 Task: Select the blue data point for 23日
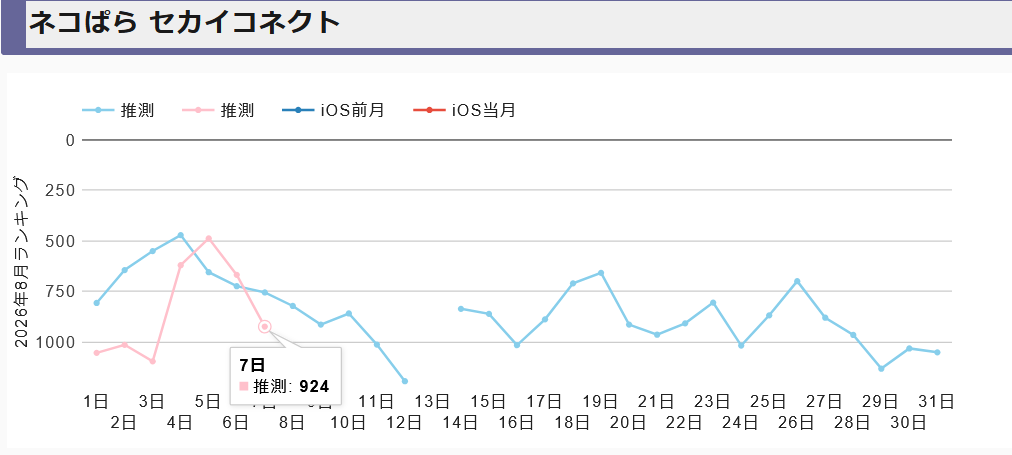pos(713,303)
